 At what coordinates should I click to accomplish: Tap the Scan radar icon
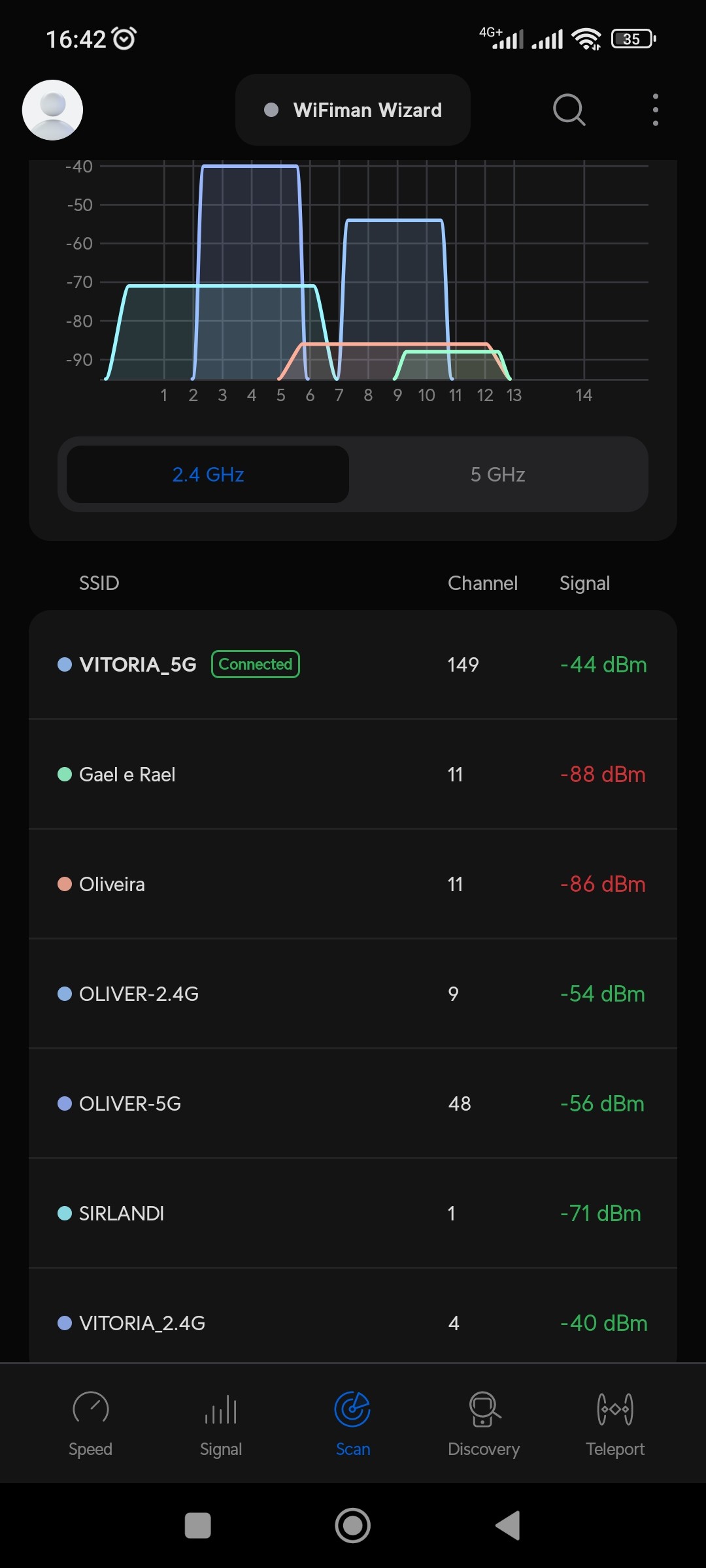(x=352, y=1409)
